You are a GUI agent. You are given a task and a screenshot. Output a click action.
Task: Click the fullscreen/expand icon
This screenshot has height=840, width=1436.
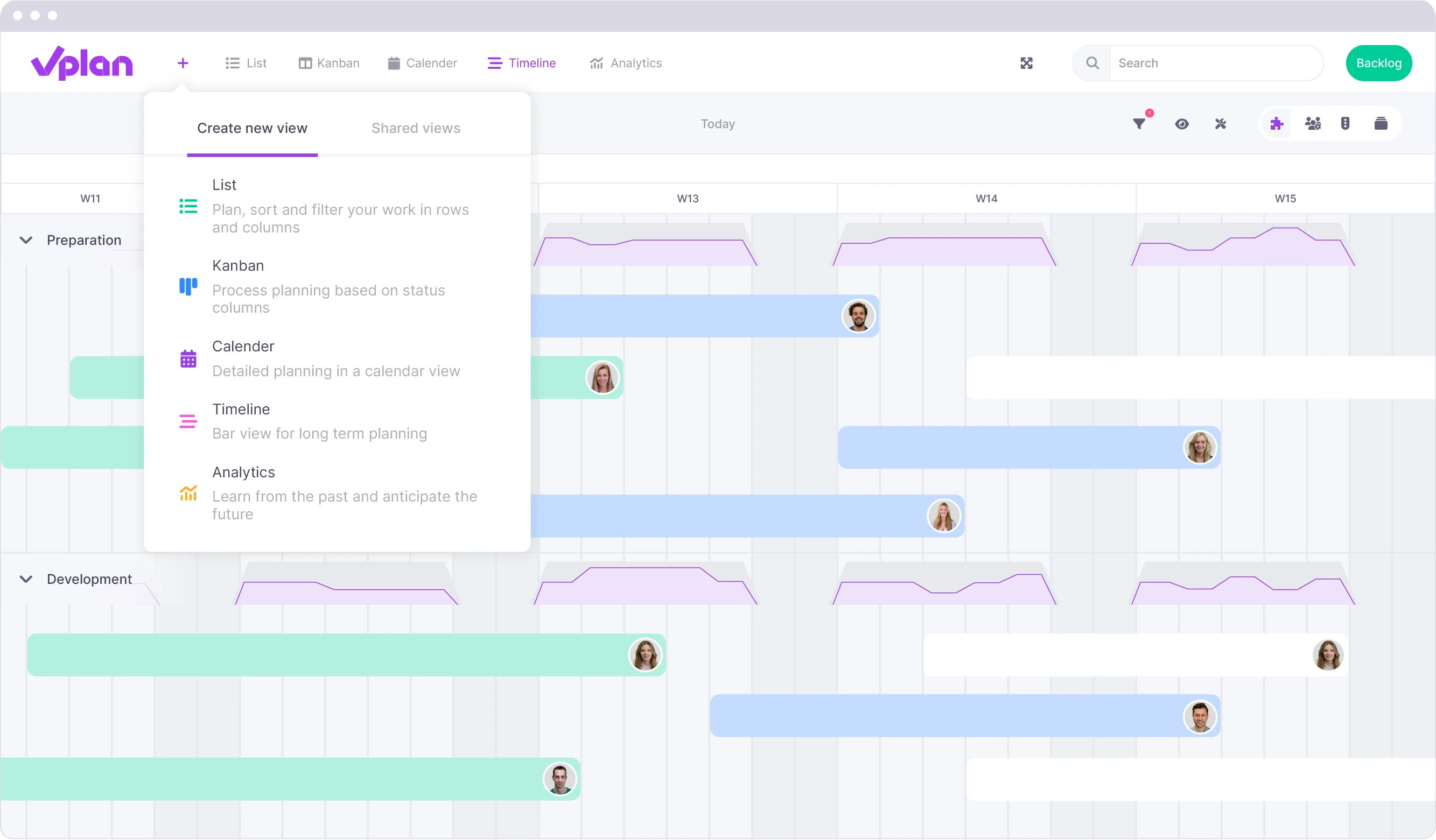(1027, 63)
